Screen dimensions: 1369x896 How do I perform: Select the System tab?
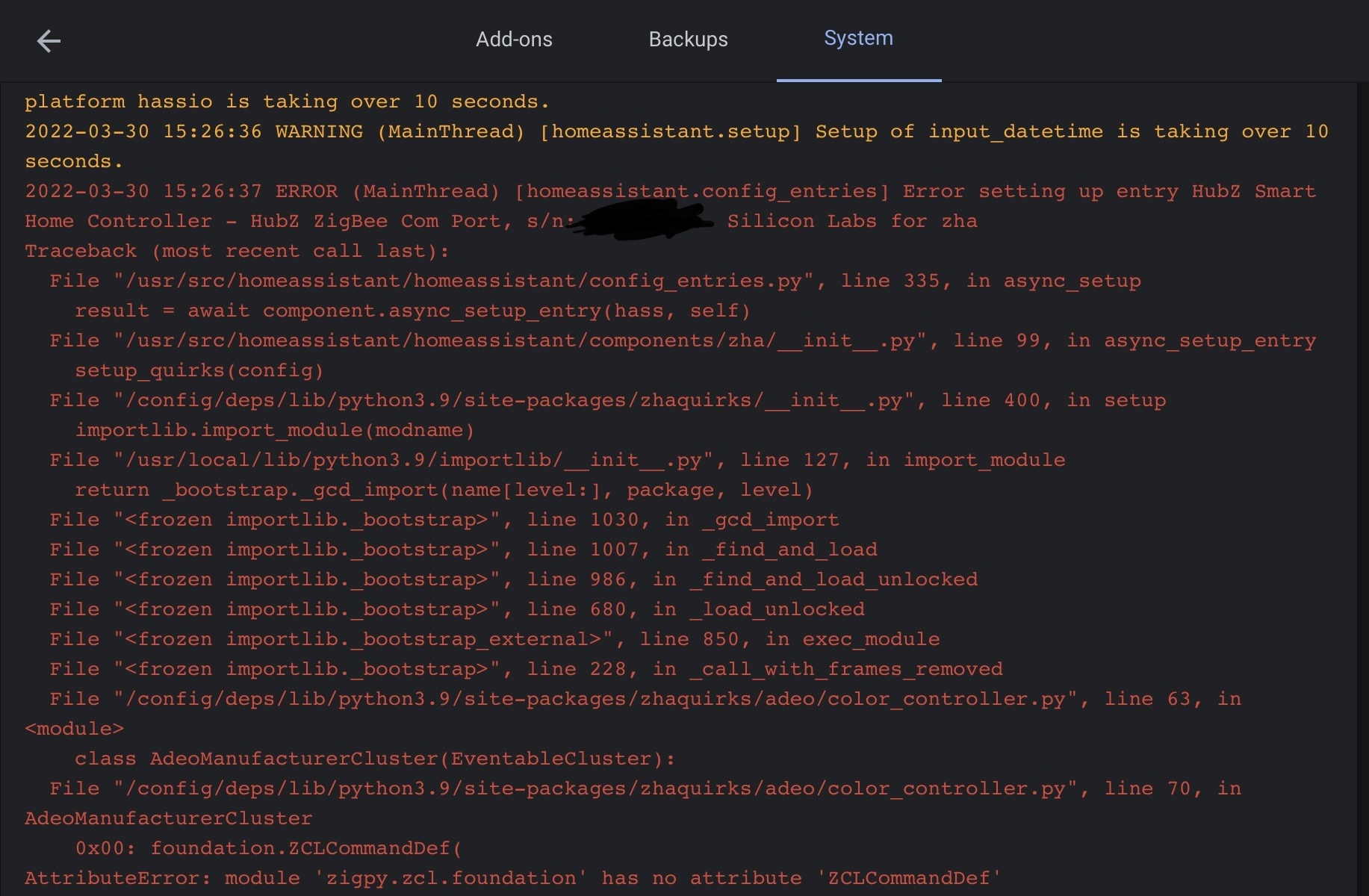pos(858,37)
